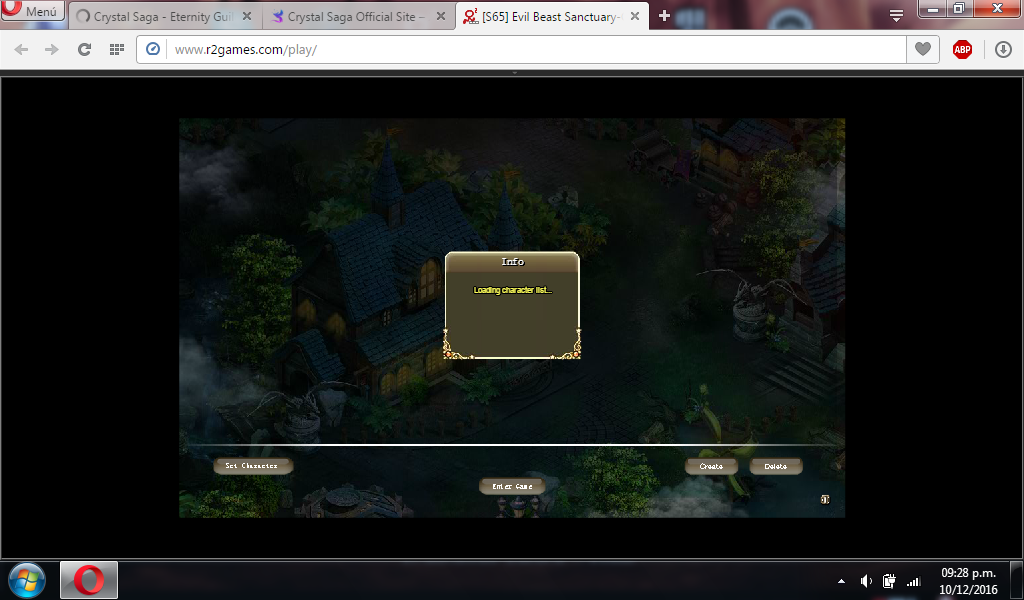
Task: Switch to Crystal Saga Official Site tab
Action: point(355,17)
